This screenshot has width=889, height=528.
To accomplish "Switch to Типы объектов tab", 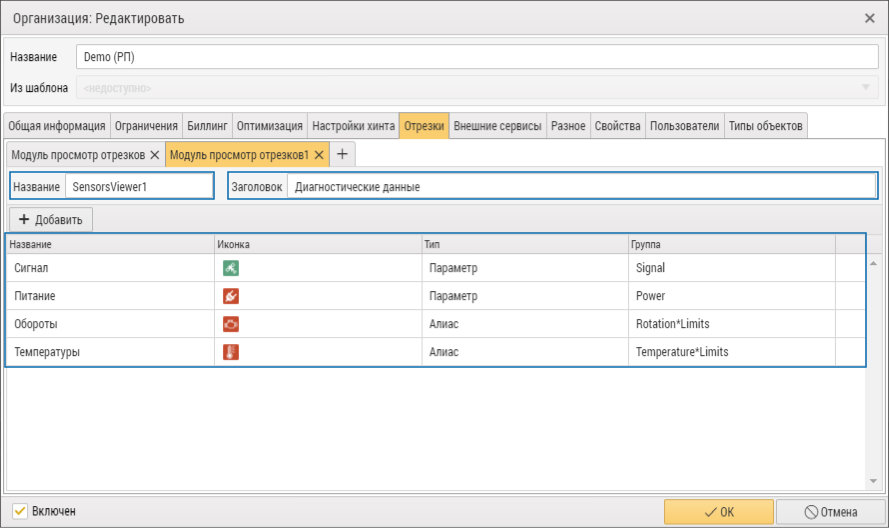I will click(766, 126).
